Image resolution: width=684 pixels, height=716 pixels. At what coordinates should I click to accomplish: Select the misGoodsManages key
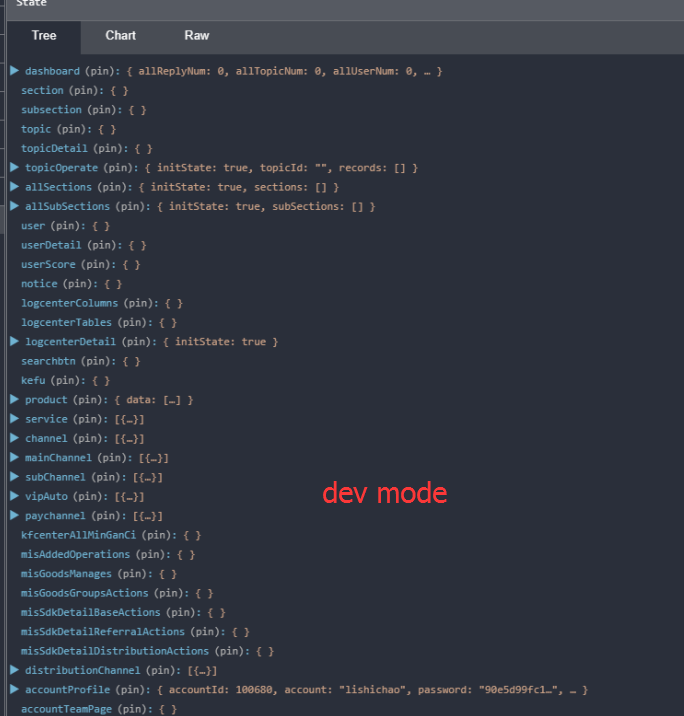66,574
